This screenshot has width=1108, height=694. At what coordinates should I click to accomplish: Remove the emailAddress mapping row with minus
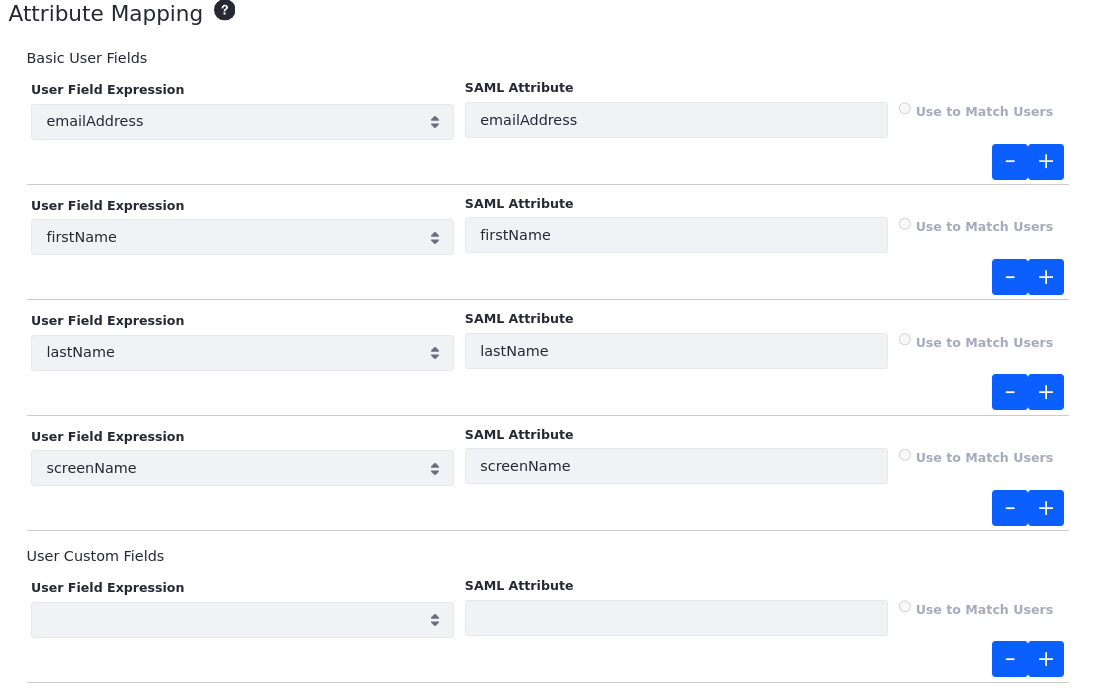pos(1010,162)
